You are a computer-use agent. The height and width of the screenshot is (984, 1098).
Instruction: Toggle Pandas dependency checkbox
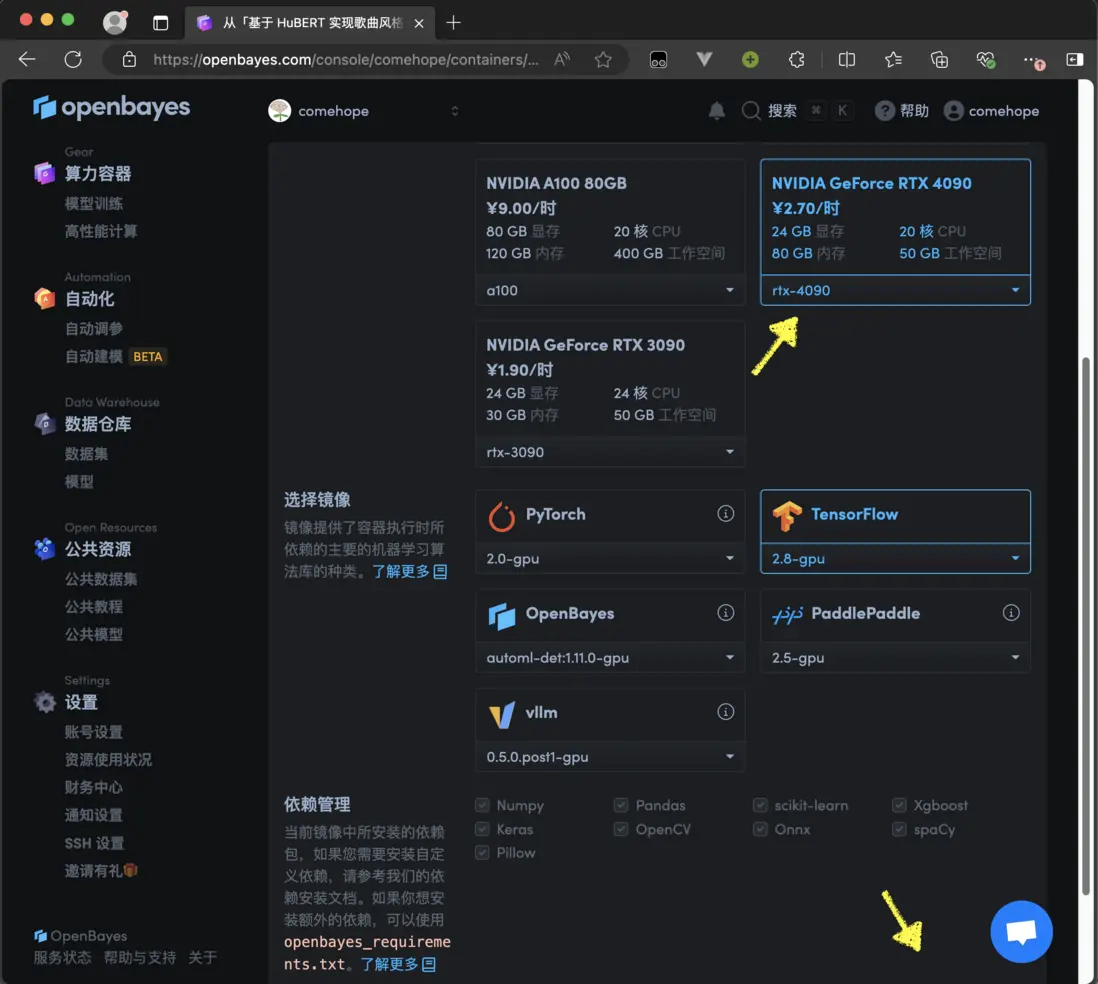click(621, 805)
